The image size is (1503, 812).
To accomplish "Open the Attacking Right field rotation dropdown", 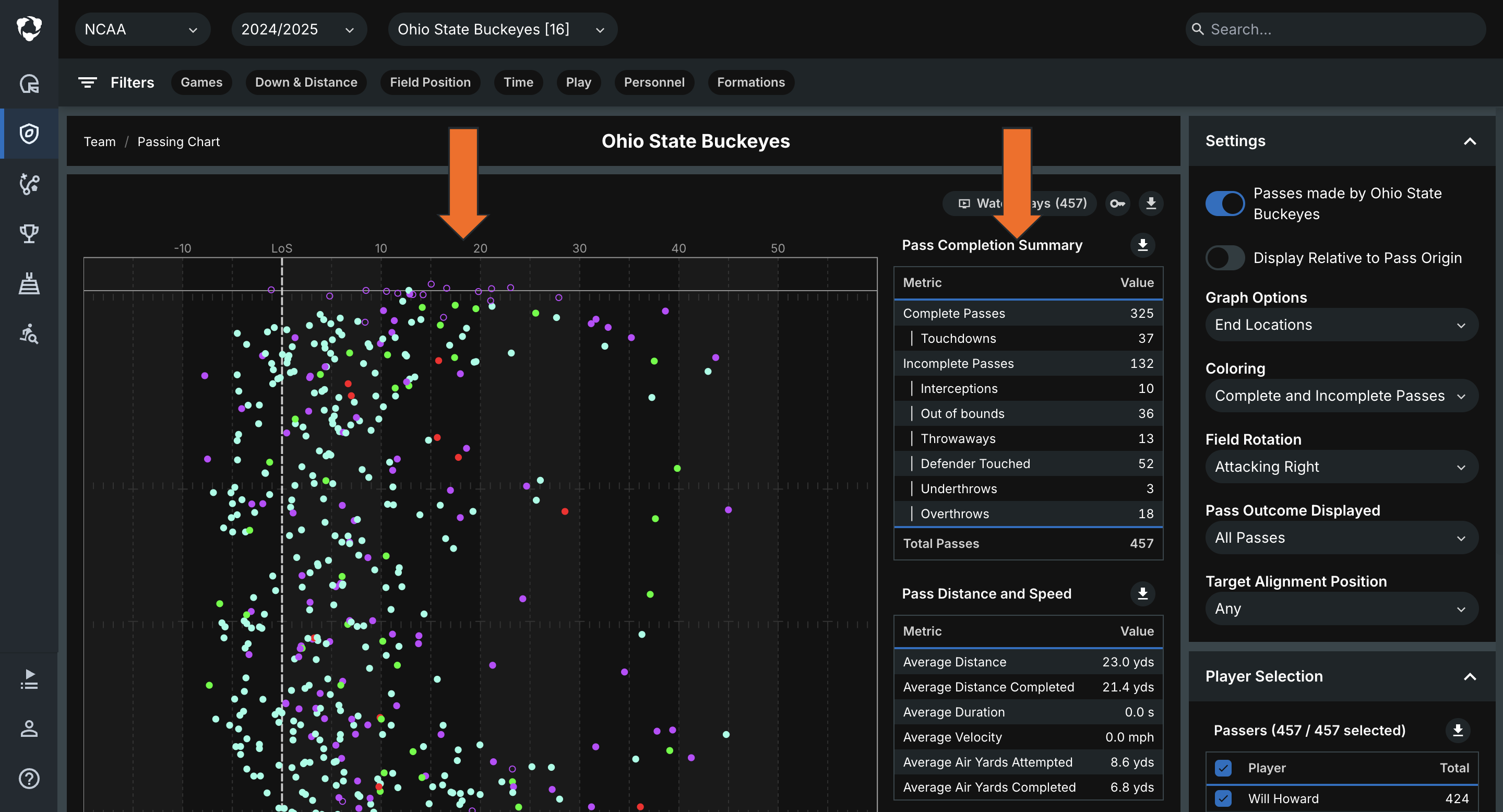I will (1341, 467).
